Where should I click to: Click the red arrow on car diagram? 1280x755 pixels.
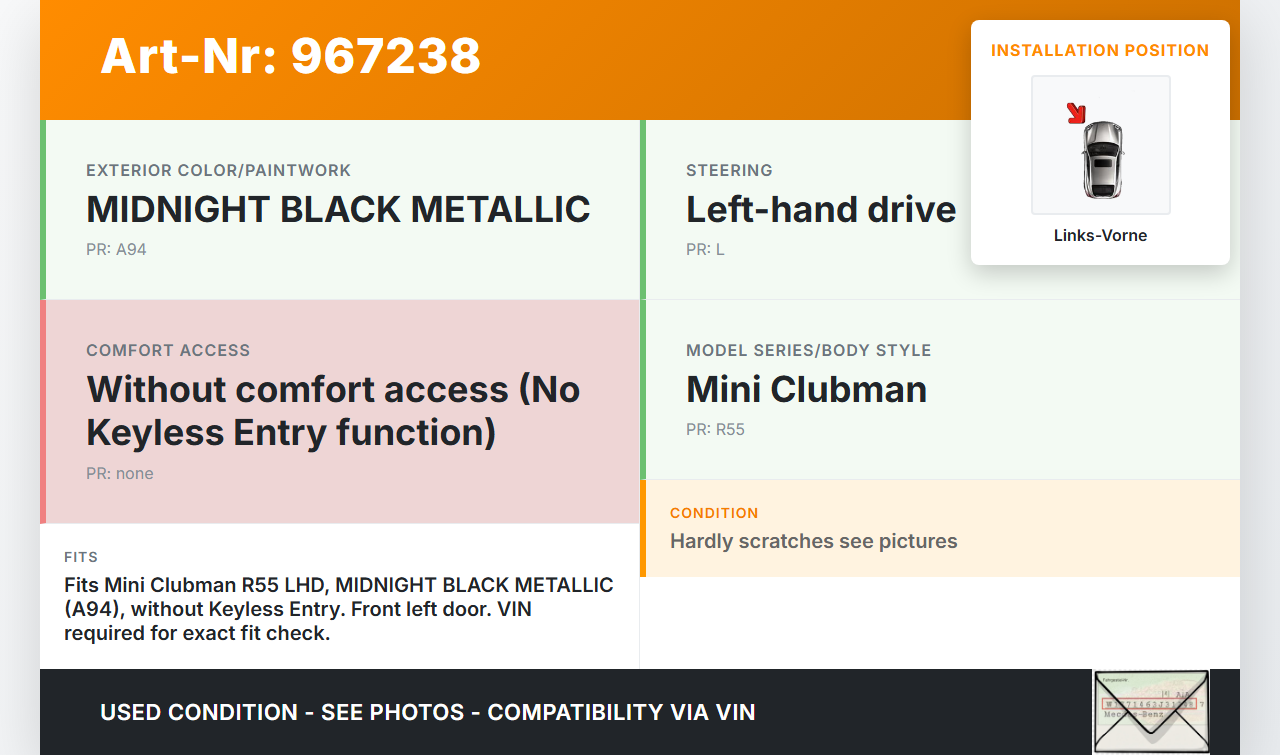1076,113
